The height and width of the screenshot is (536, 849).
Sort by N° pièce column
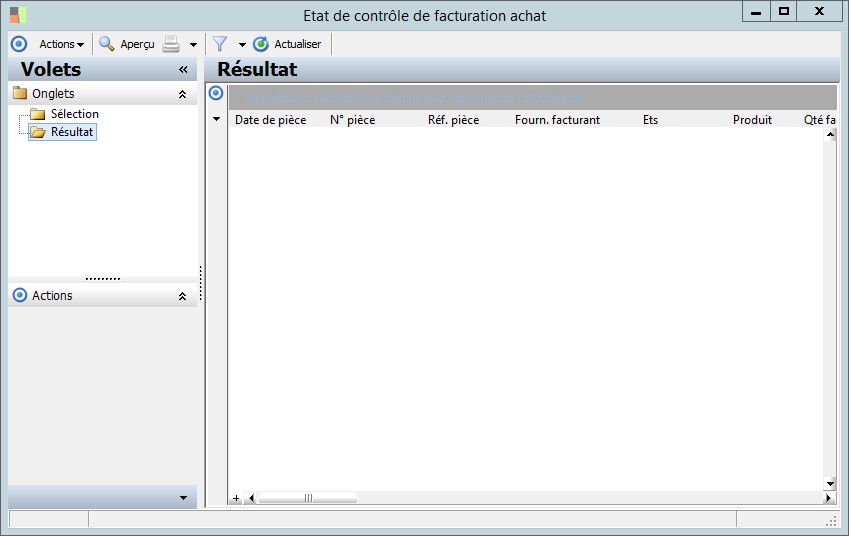point(352,120)
